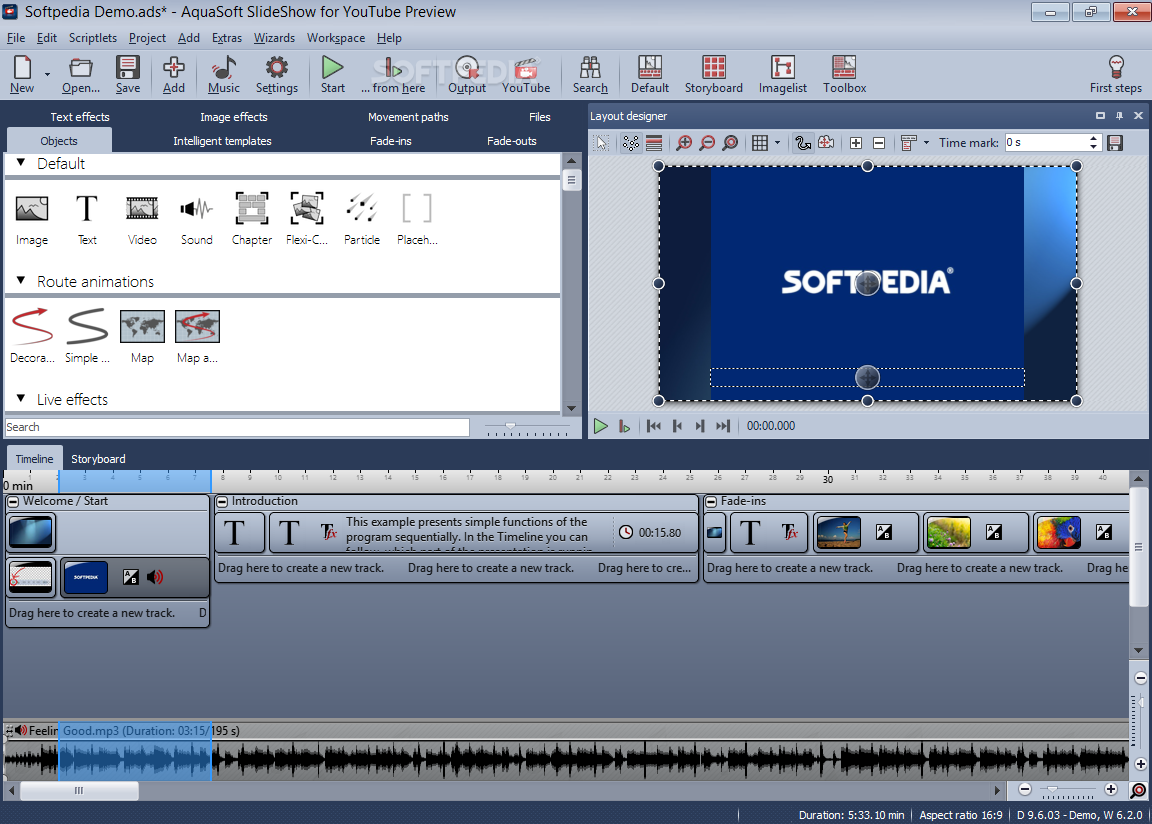Viewport: 1152px width, 824px height.
Task: Zoom in the Layout designer view
Action: [684, 143]
